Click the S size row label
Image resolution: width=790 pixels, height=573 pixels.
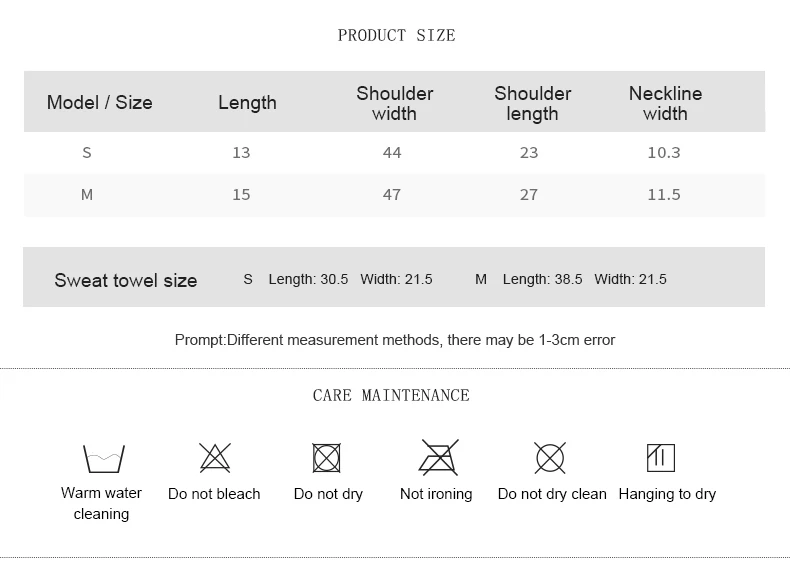[87, 152]
